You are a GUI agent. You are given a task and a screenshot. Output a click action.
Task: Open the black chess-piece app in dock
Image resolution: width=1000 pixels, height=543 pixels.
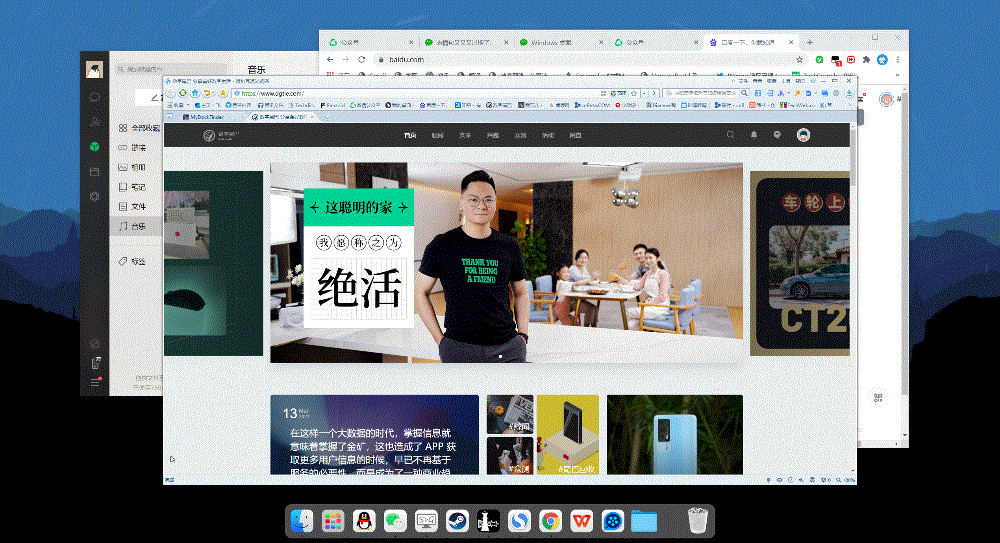[489, 521]
